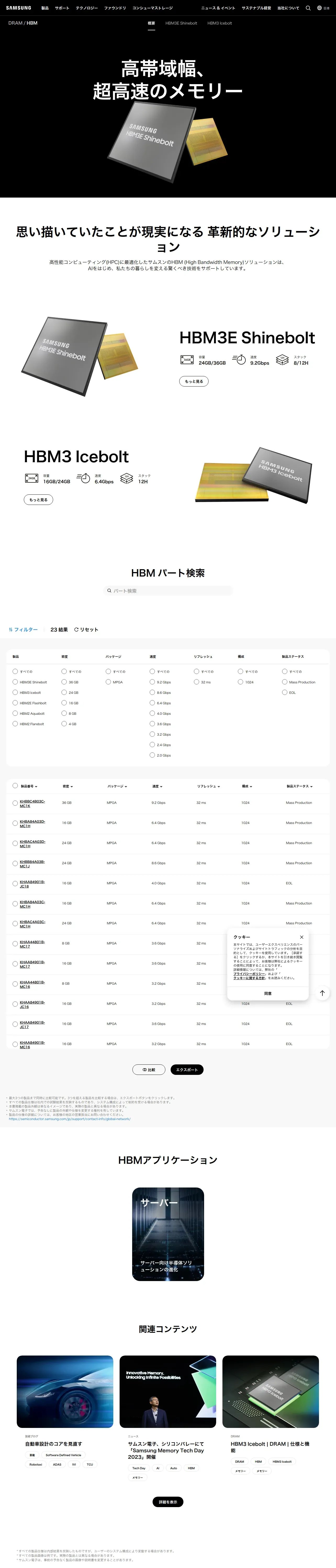Screen dimensions: 336x1568
Task: Switch to the HBM3 Icebolt tab
Action: (x=220, y=23)
